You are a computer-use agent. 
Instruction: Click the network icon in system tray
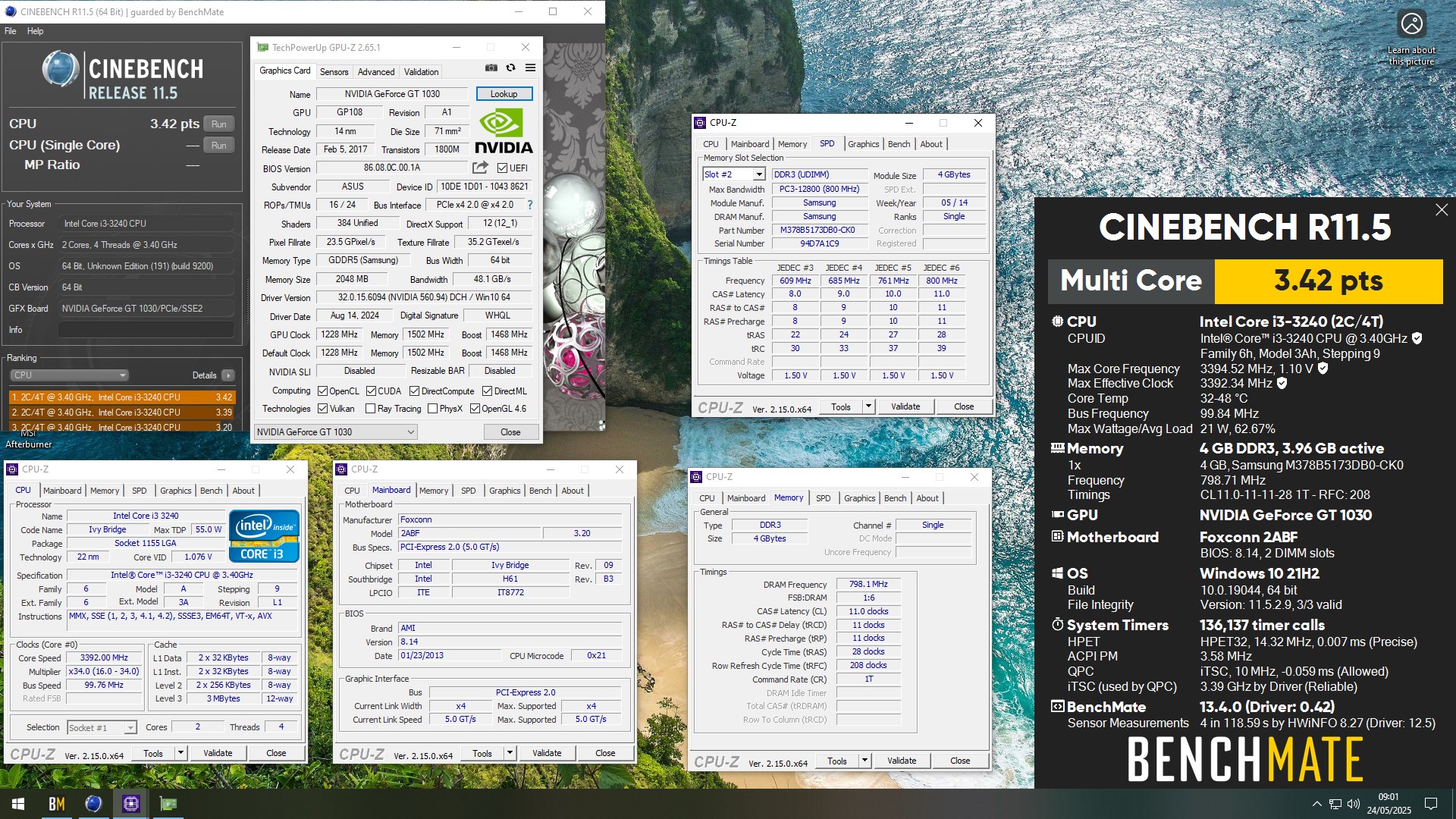pyautogui.click(x=1335, y=804)
